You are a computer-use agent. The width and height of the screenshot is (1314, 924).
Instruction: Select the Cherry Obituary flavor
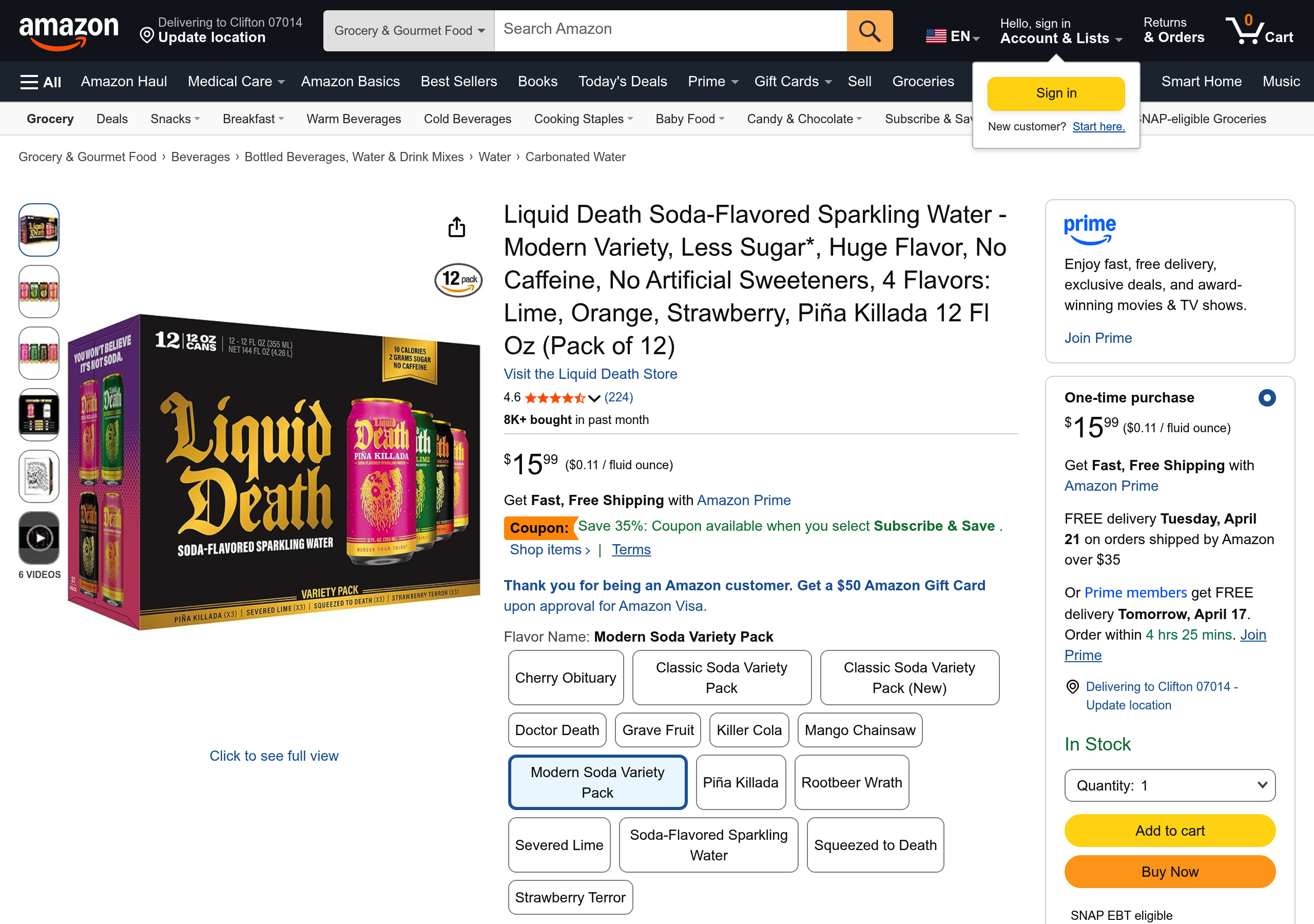pyautogui.click(x=566, y=677)
